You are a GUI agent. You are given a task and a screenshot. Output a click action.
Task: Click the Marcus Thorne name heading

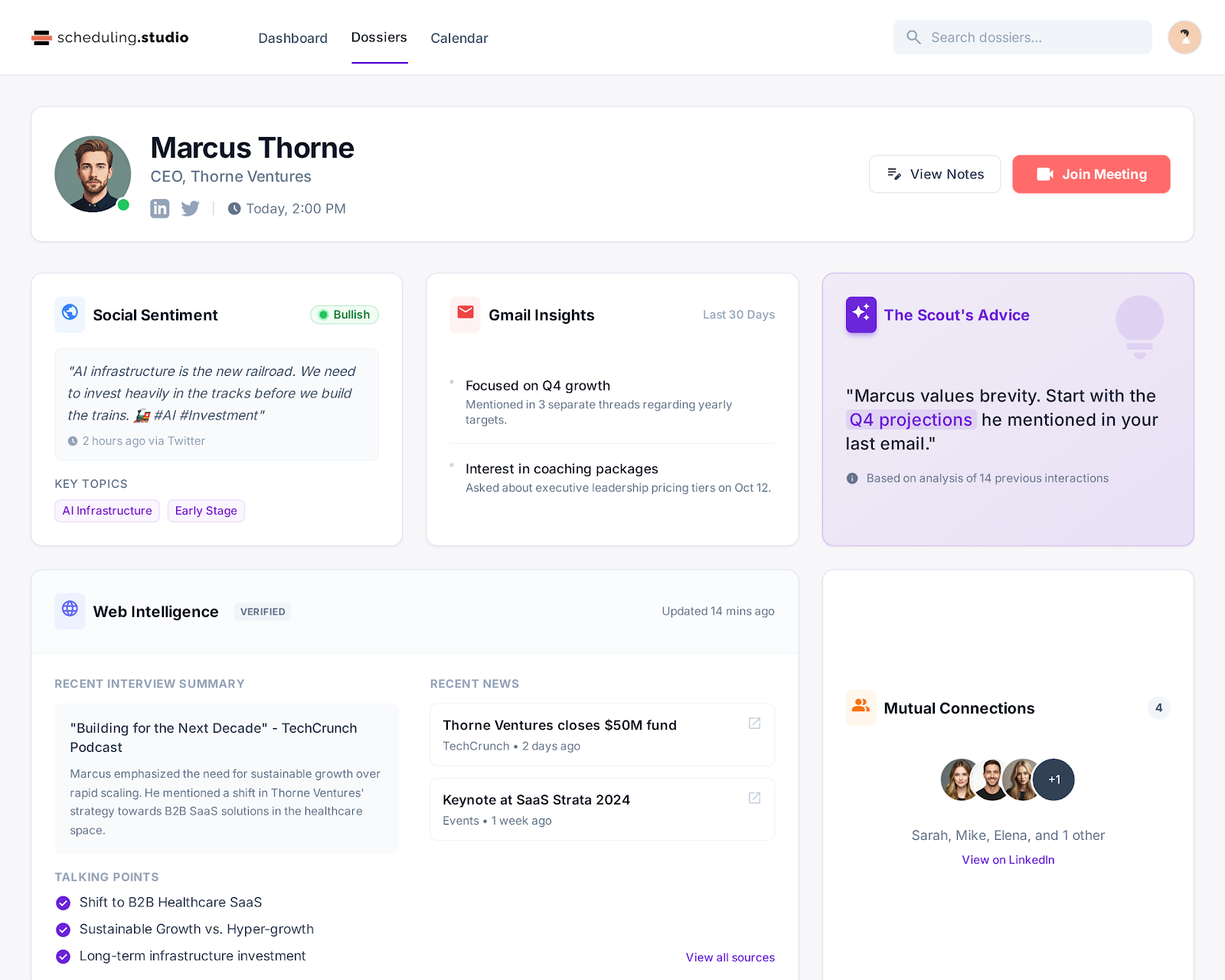[x=253, y=148]
